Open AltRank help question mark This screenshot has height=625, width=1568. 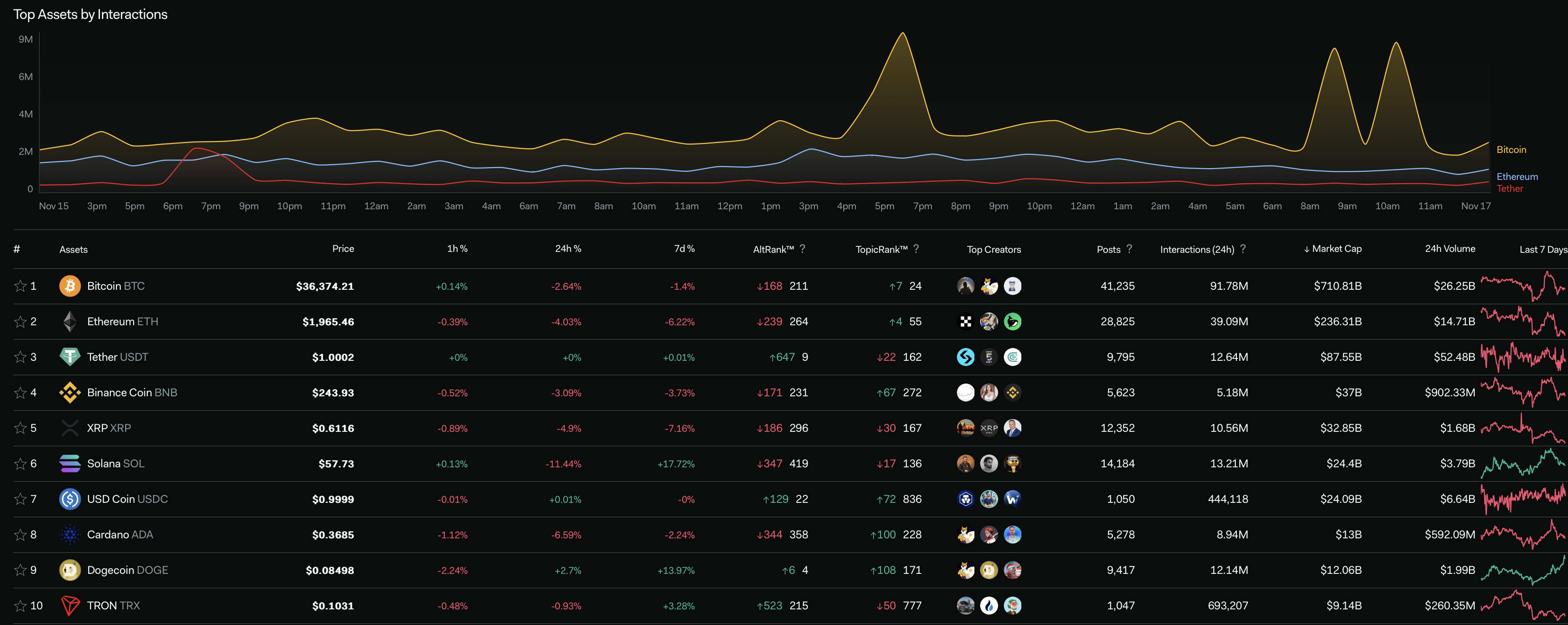(x=802, y=249)
